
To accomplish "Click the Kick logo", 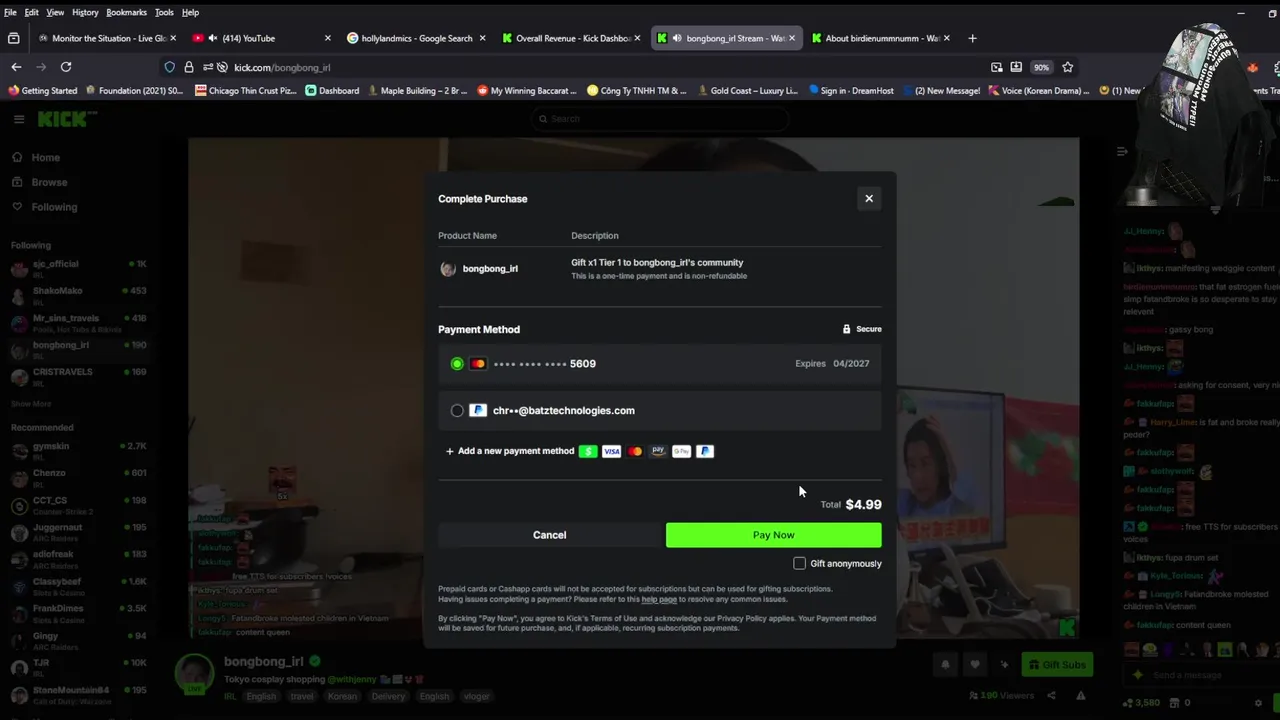I will point(66,119).
